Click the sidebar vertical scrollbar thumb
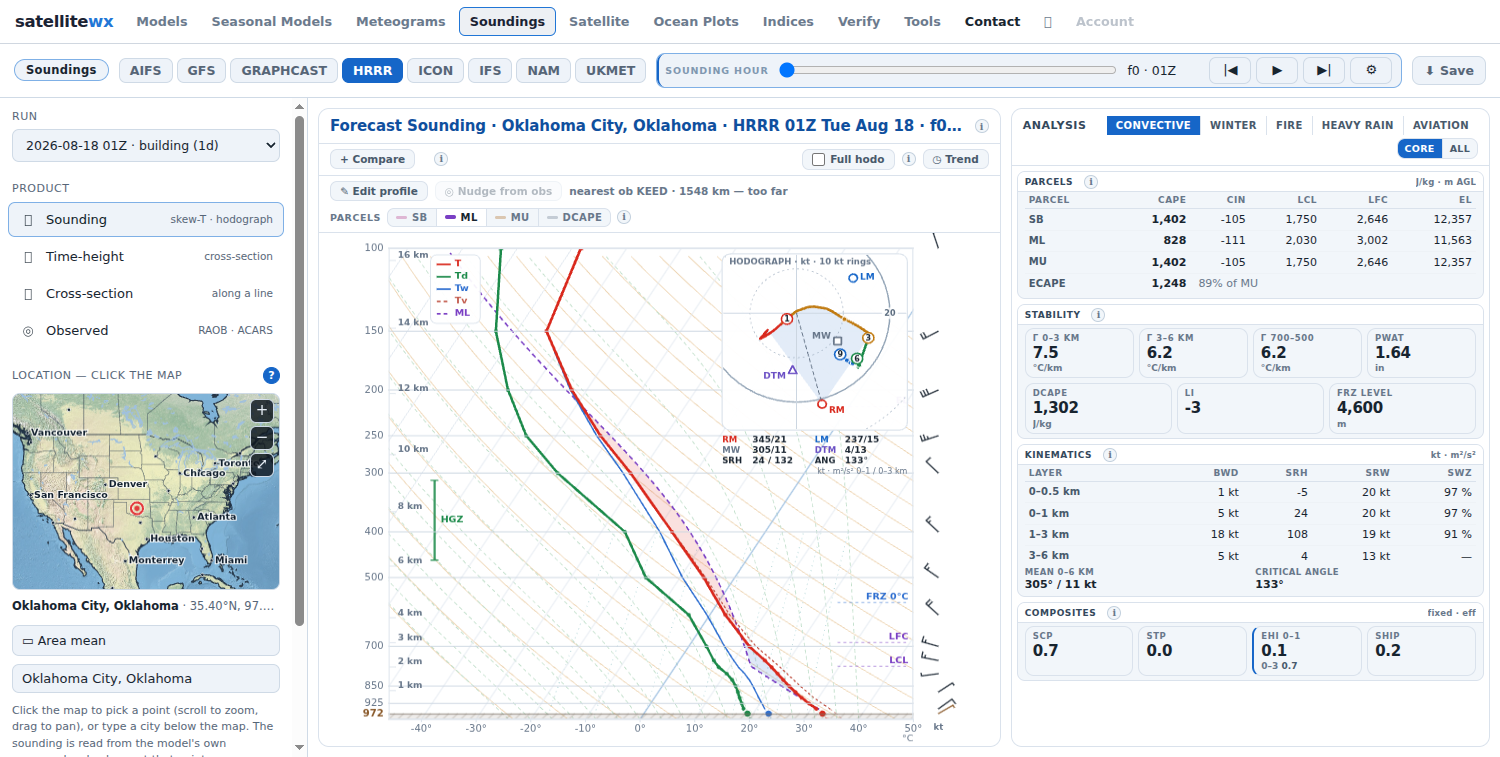The image size is (1500, 757). pyautogui.click(x=299, y=370)
